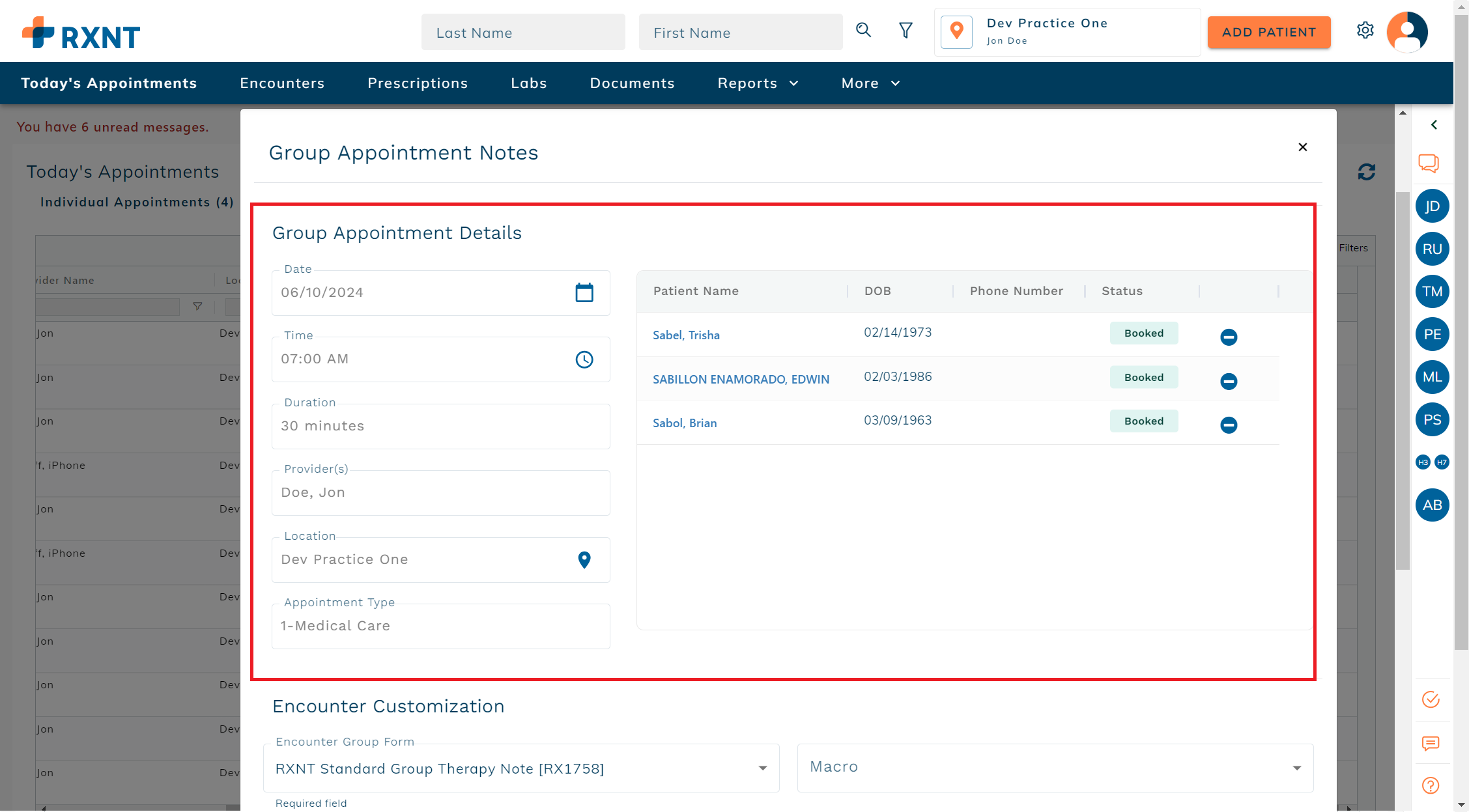This screenshot has width=1469, height=812.
Task: Click the browser page scrollbar
Action: (x=1461, y=332)
